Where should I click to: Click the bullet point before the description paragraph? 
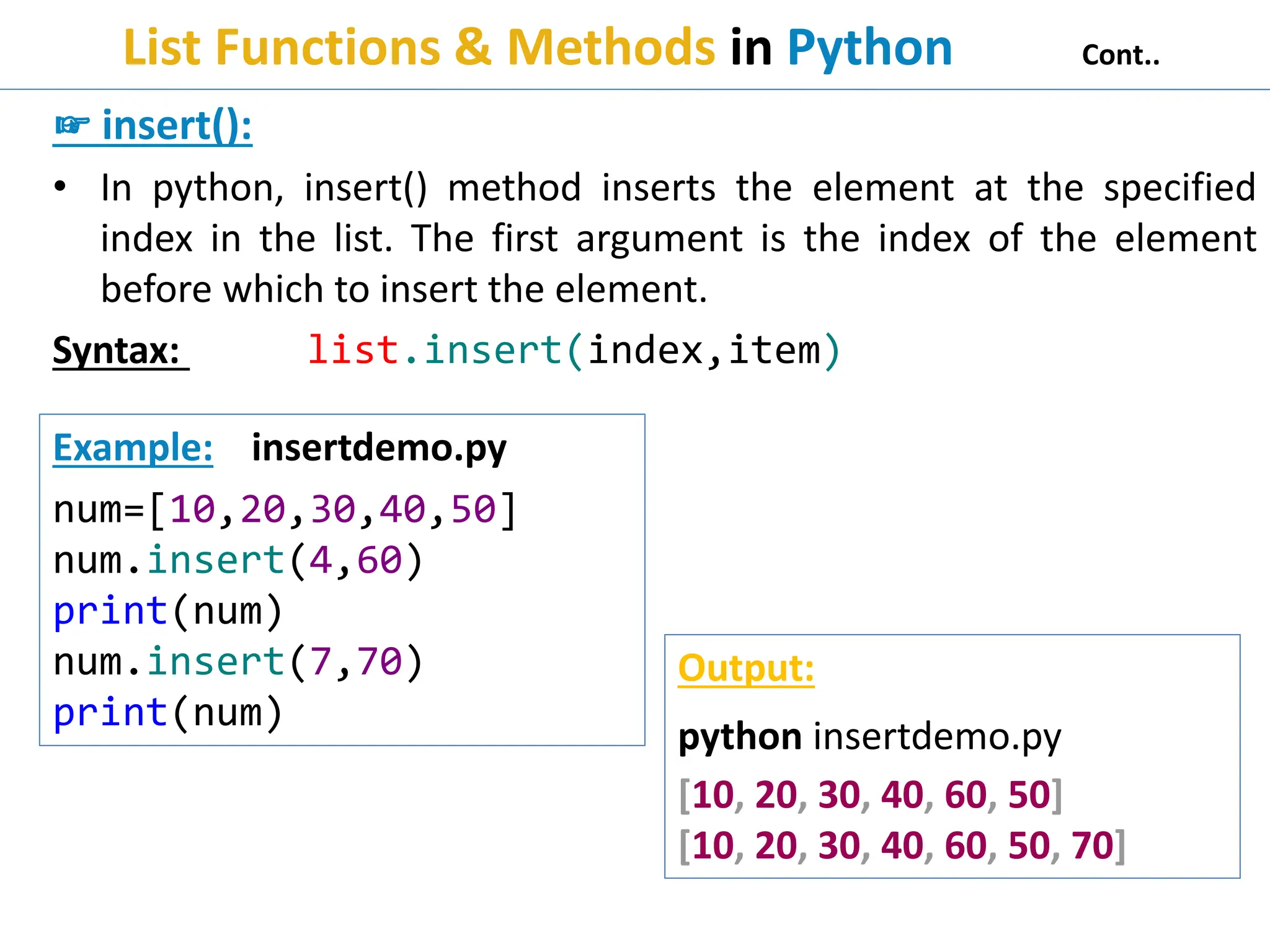tap(60, 187)
